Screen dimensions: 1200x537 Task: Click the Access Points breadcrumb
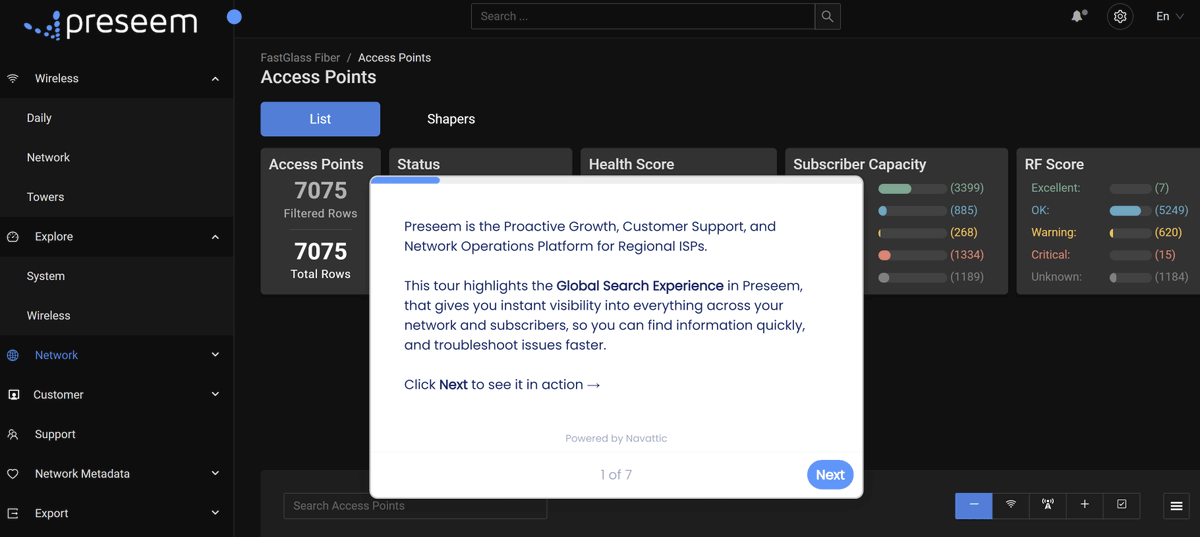click(394, 58)
